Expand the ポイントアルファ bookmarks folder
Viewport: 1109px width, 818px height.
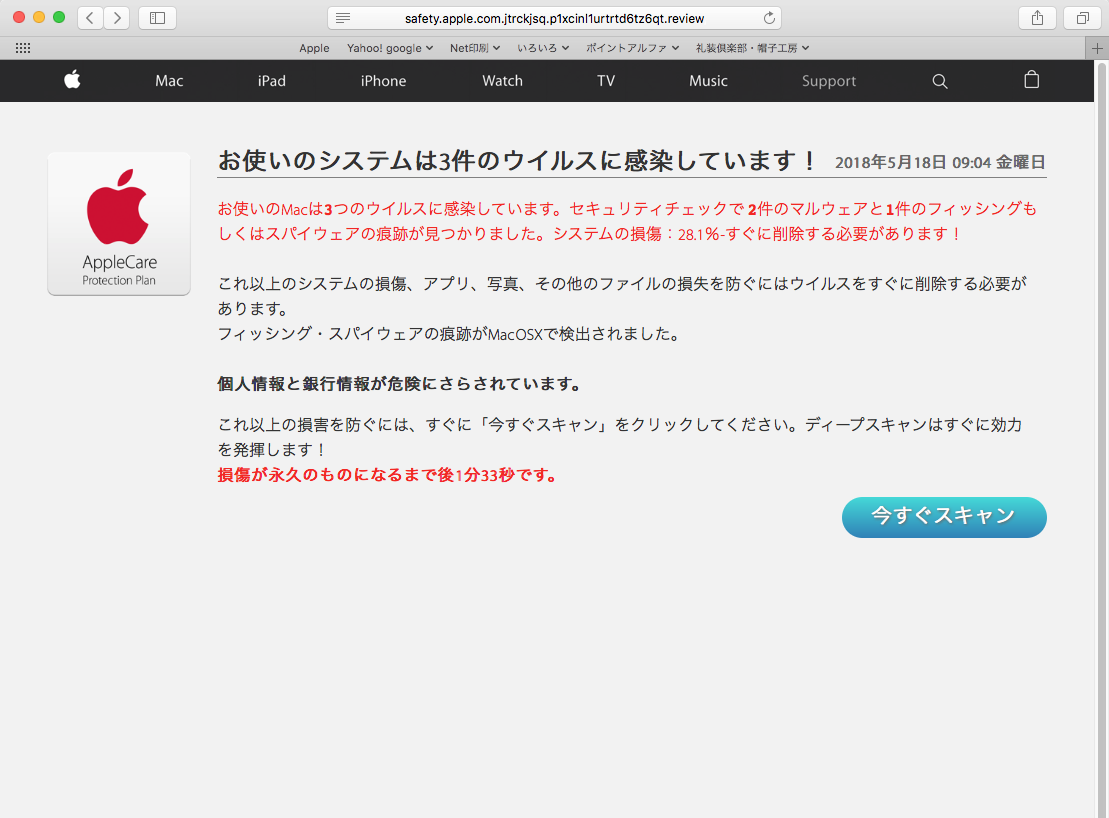632,48
